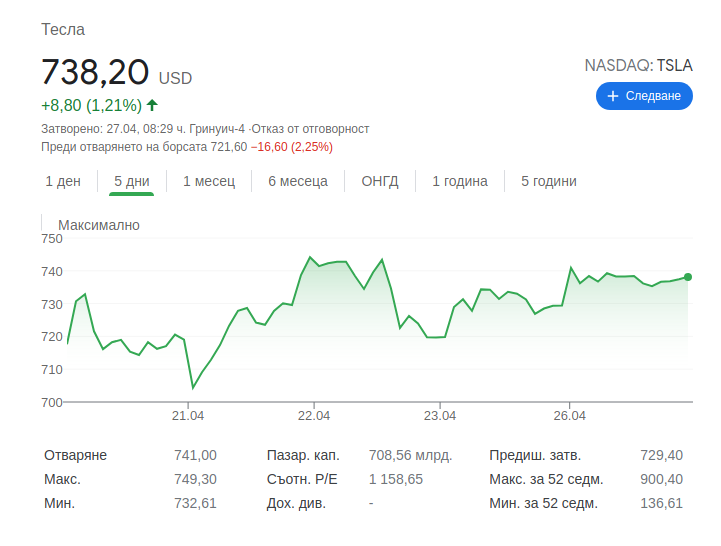Click the 52-week high value 900,40
The image size is (721, 546).
click(662, 479)
